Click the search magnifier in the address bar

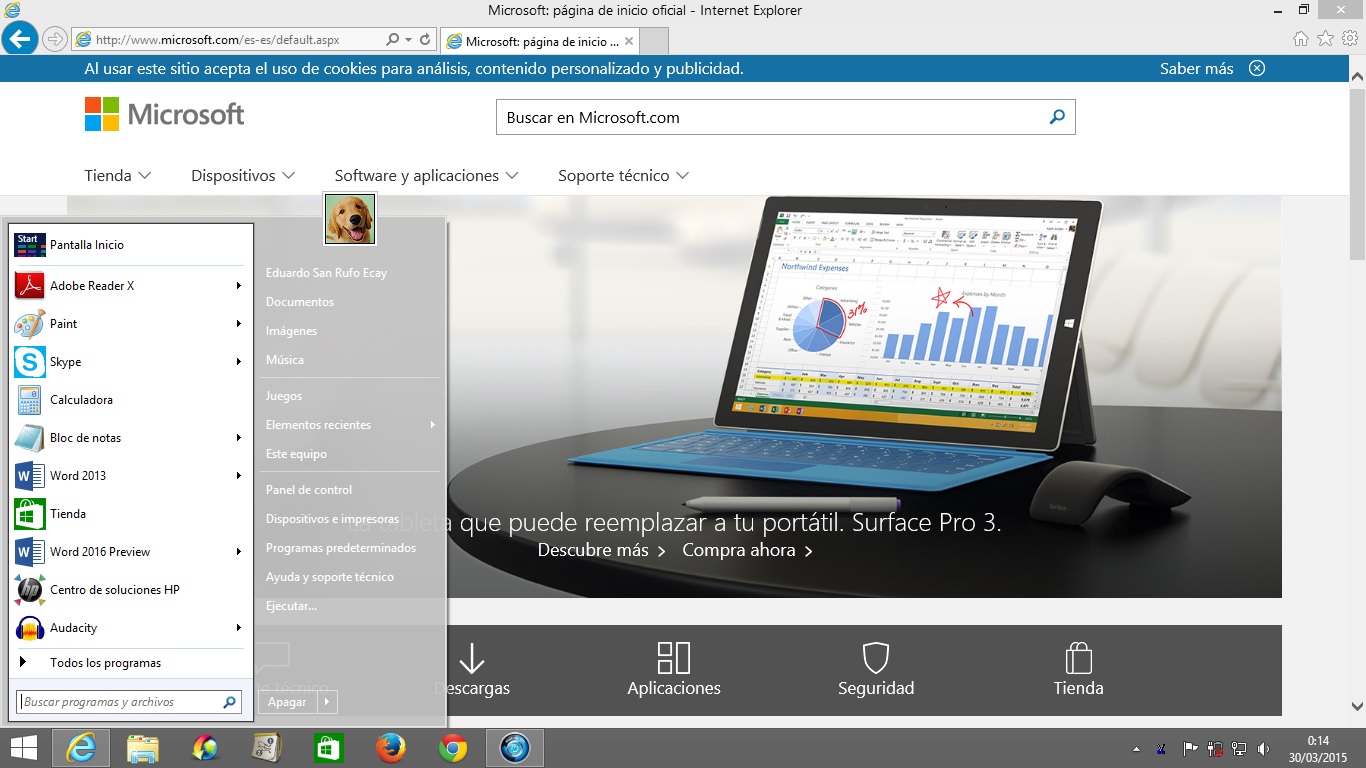[x=393, y=40]
